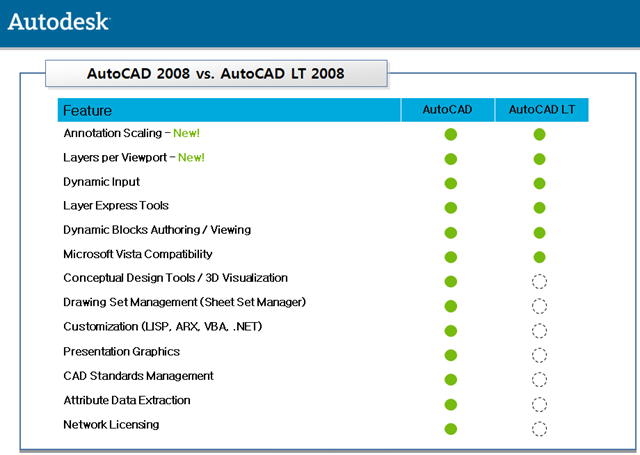Click the AutoCAD column header
640x455 pixels.
coord(447,109)
